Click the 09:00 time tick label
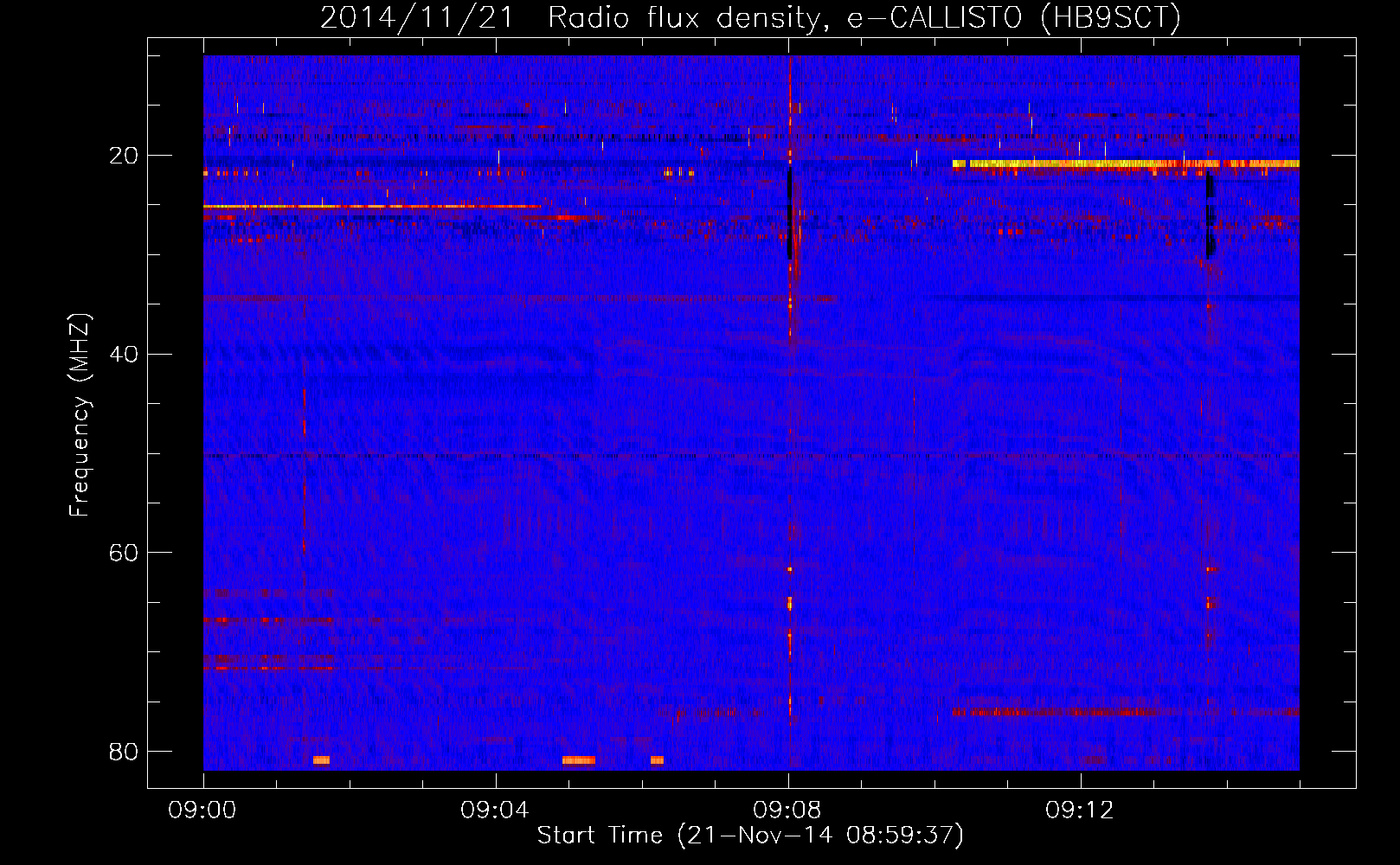The image size is (1400, 865). (202, 811)
